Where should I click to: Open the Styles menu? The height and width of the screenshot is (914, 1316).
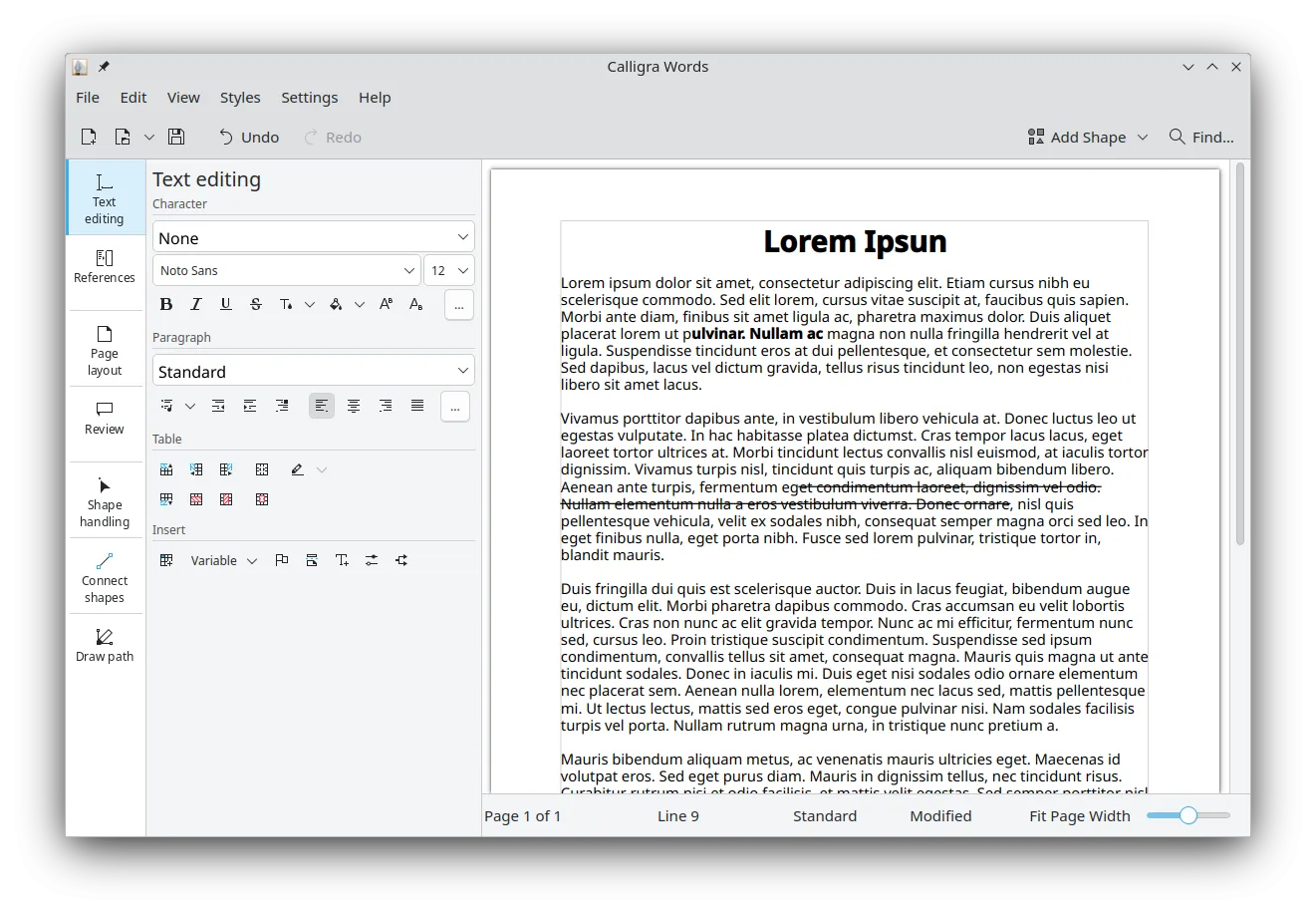point(240,97)
